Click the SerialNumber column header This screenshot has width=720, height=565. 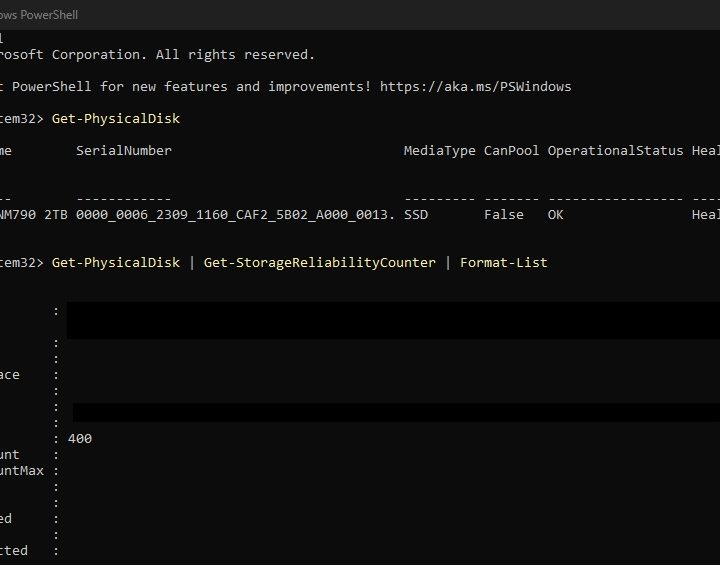click(124, 151)
